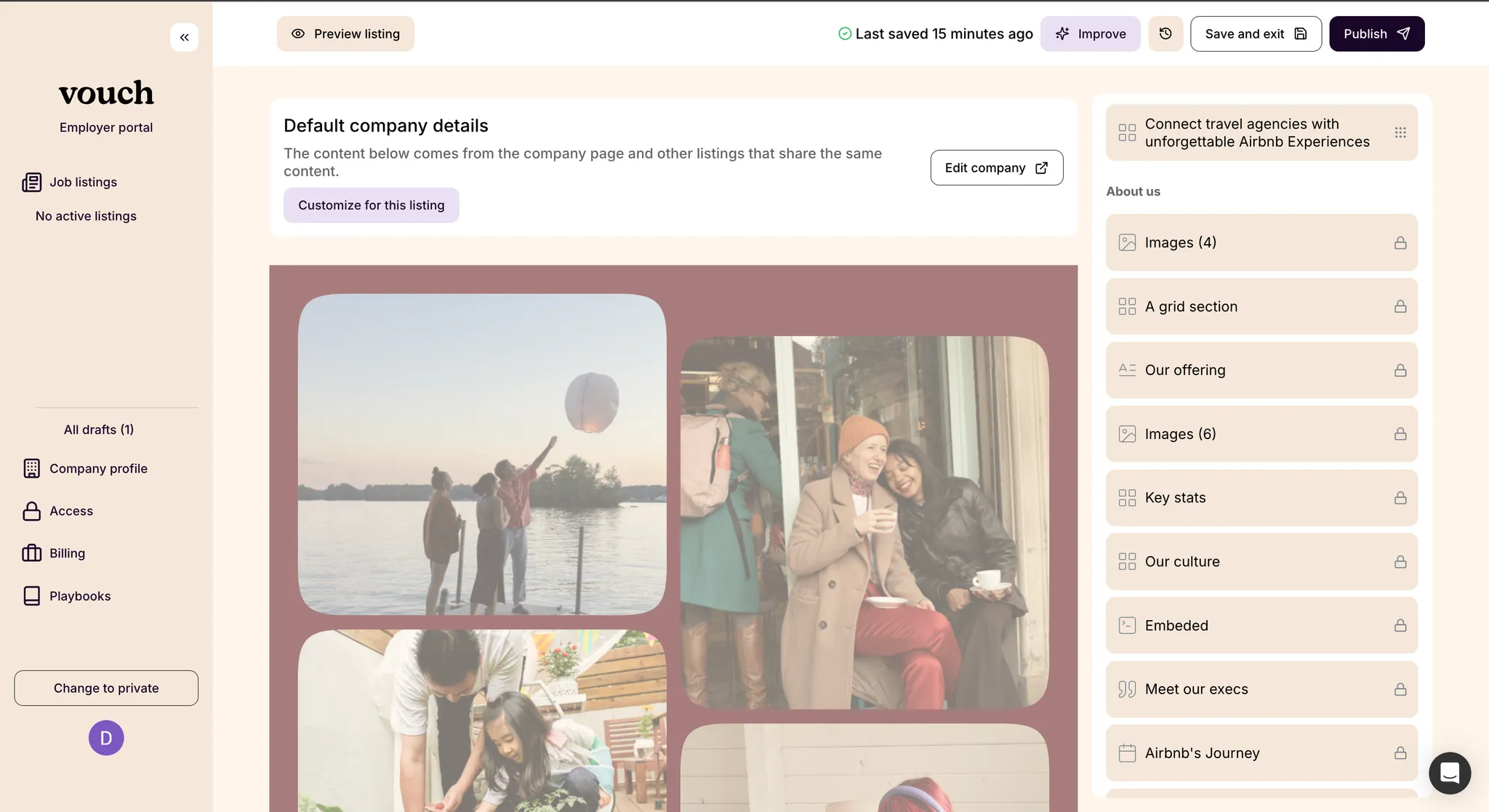This screenshot has width=1489, height=812.
Task: Click the grid icon on Our culture row
Action: pos(1127,562)
